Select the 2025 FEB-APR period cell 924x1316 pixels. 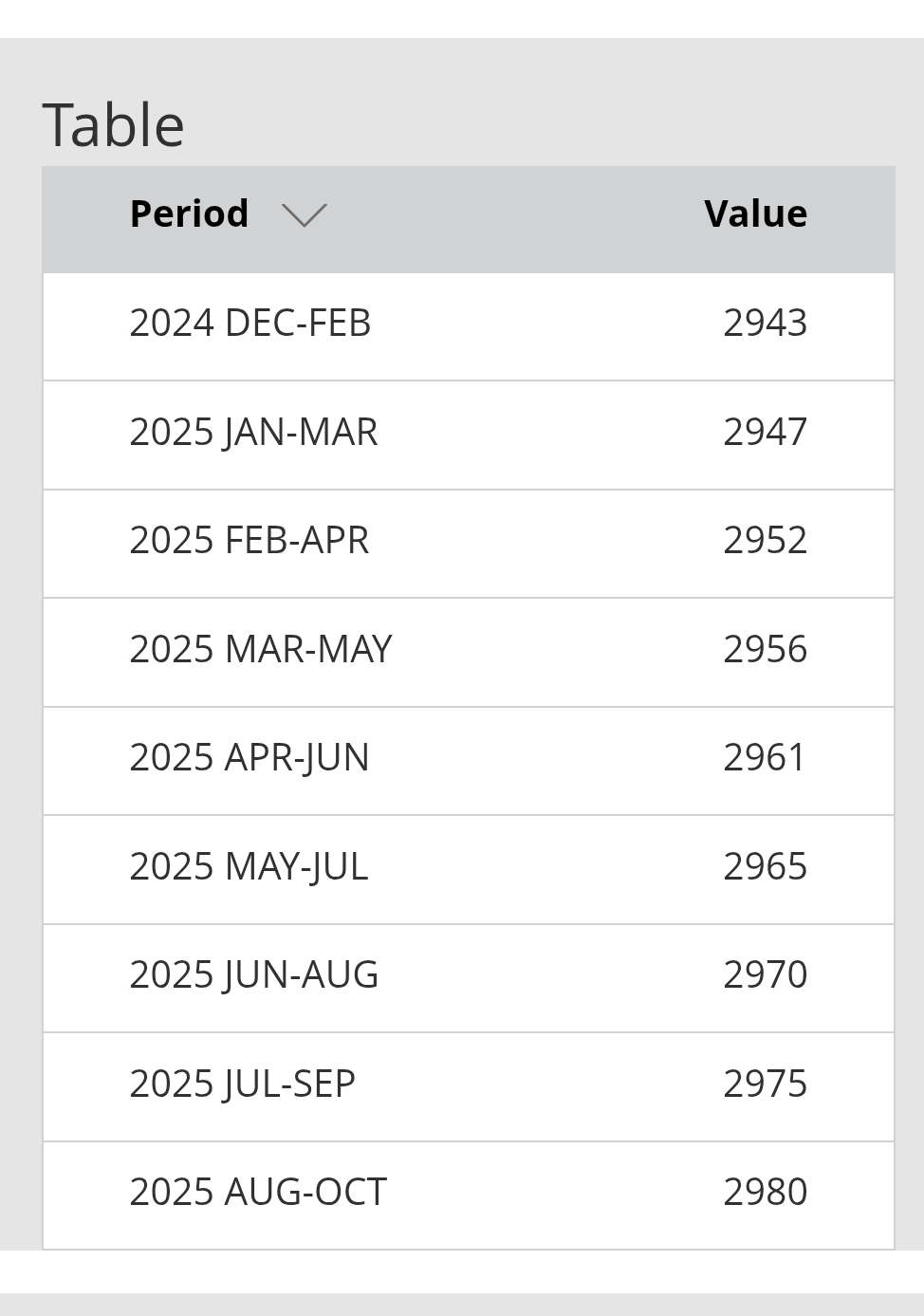[249, 541]
